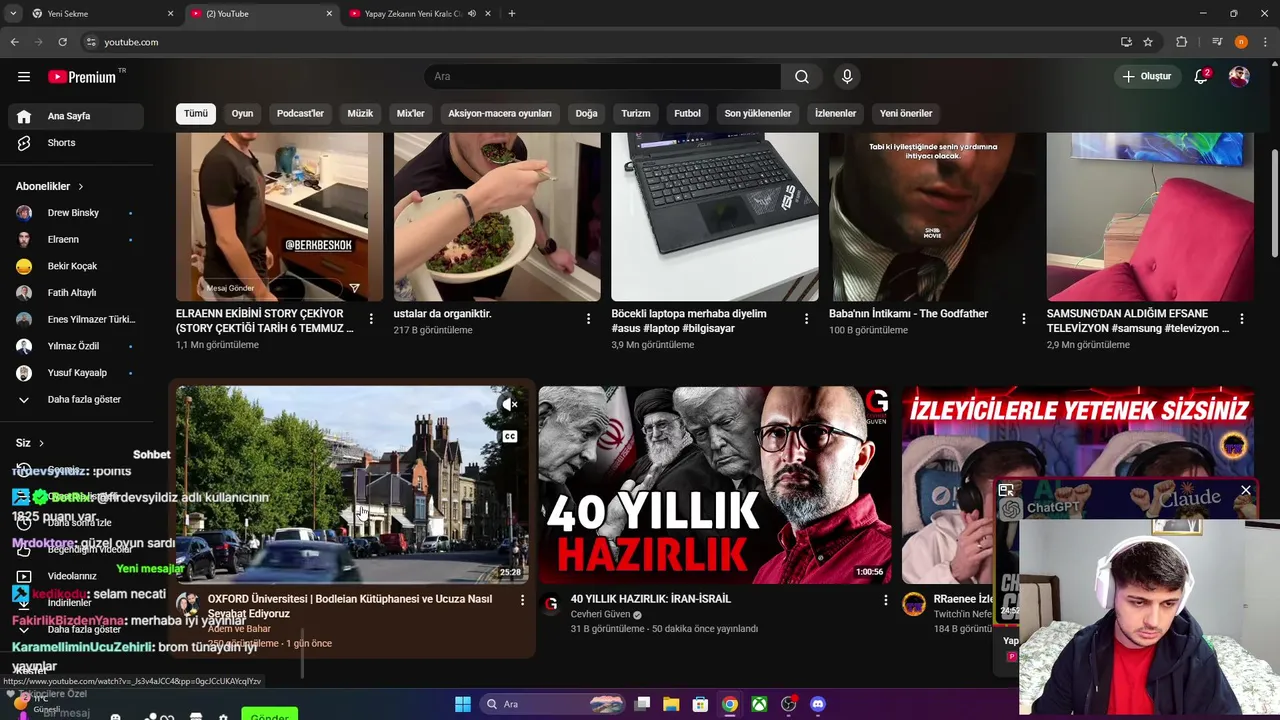Screen dimensions: 1280x720
Task: Open Xbox app from the taskbar
Action: [x=760, y=704]
